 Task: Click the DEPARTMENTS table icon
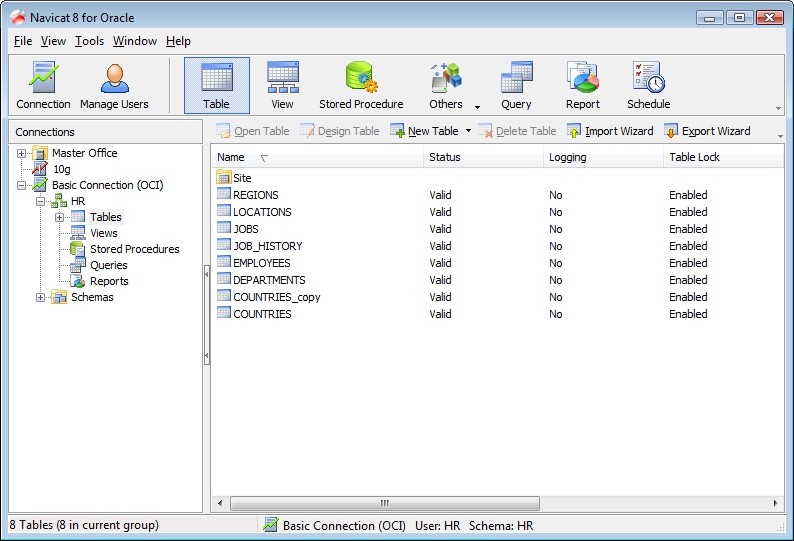click(224, 279)
